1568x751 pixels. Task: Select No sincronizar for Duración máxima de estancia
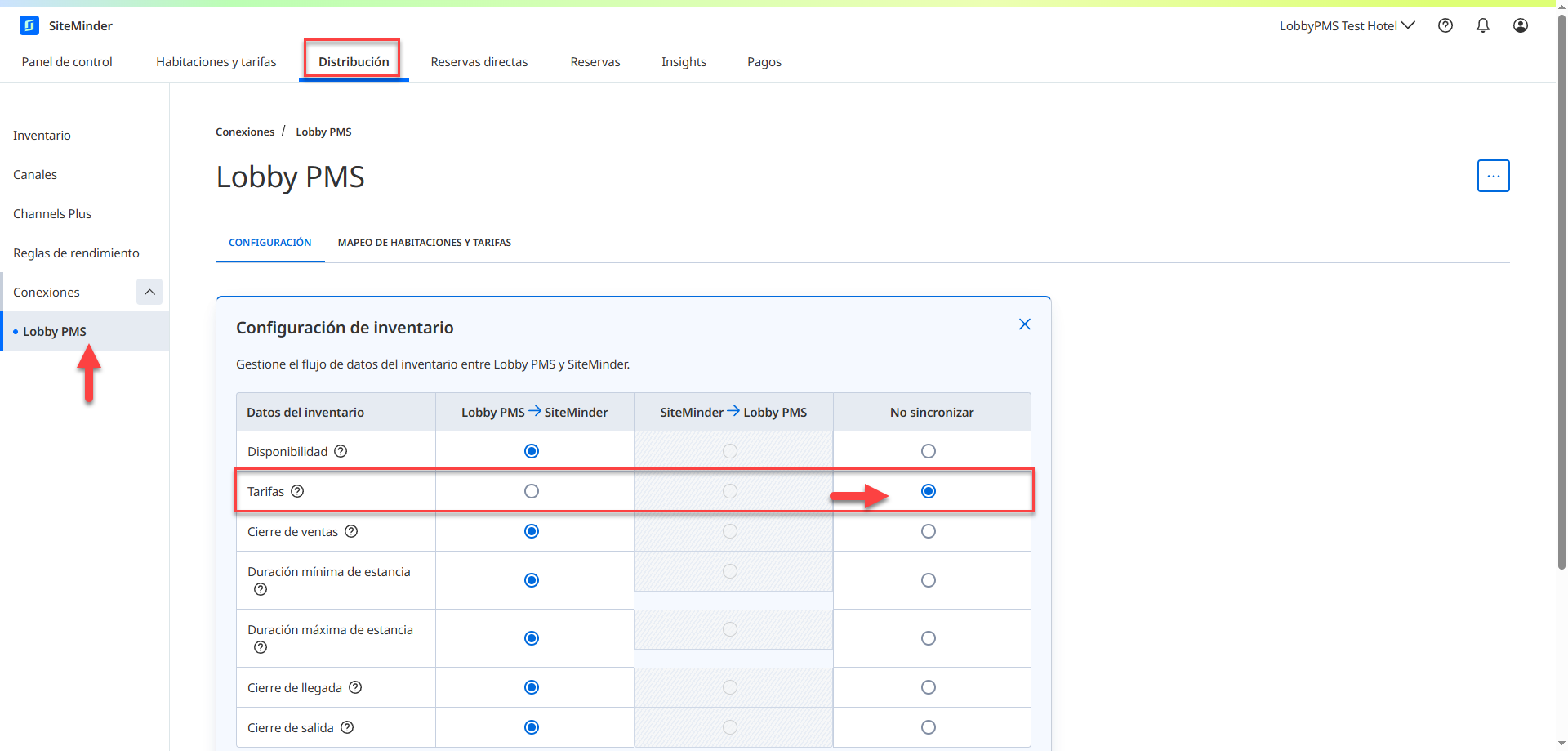click(x=929, y=638)
